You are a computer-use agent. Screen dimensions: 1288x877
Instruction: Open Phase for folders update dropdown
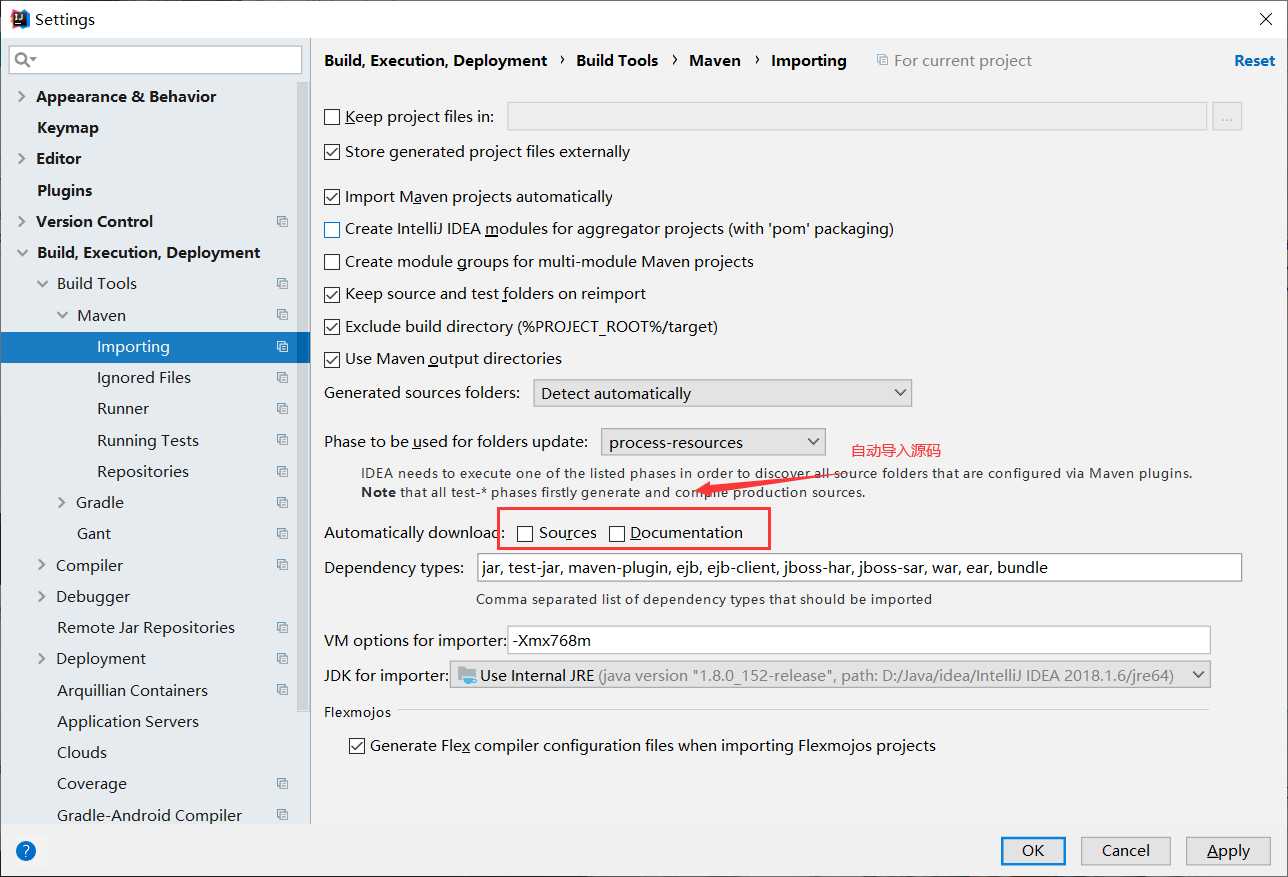713,442
